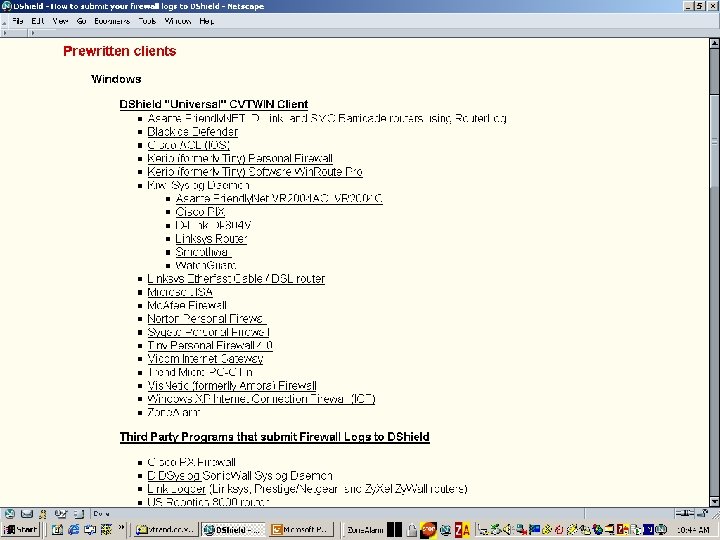Open the Sygate Personal Firewall link
720x540 pixels.
(208, 332)
